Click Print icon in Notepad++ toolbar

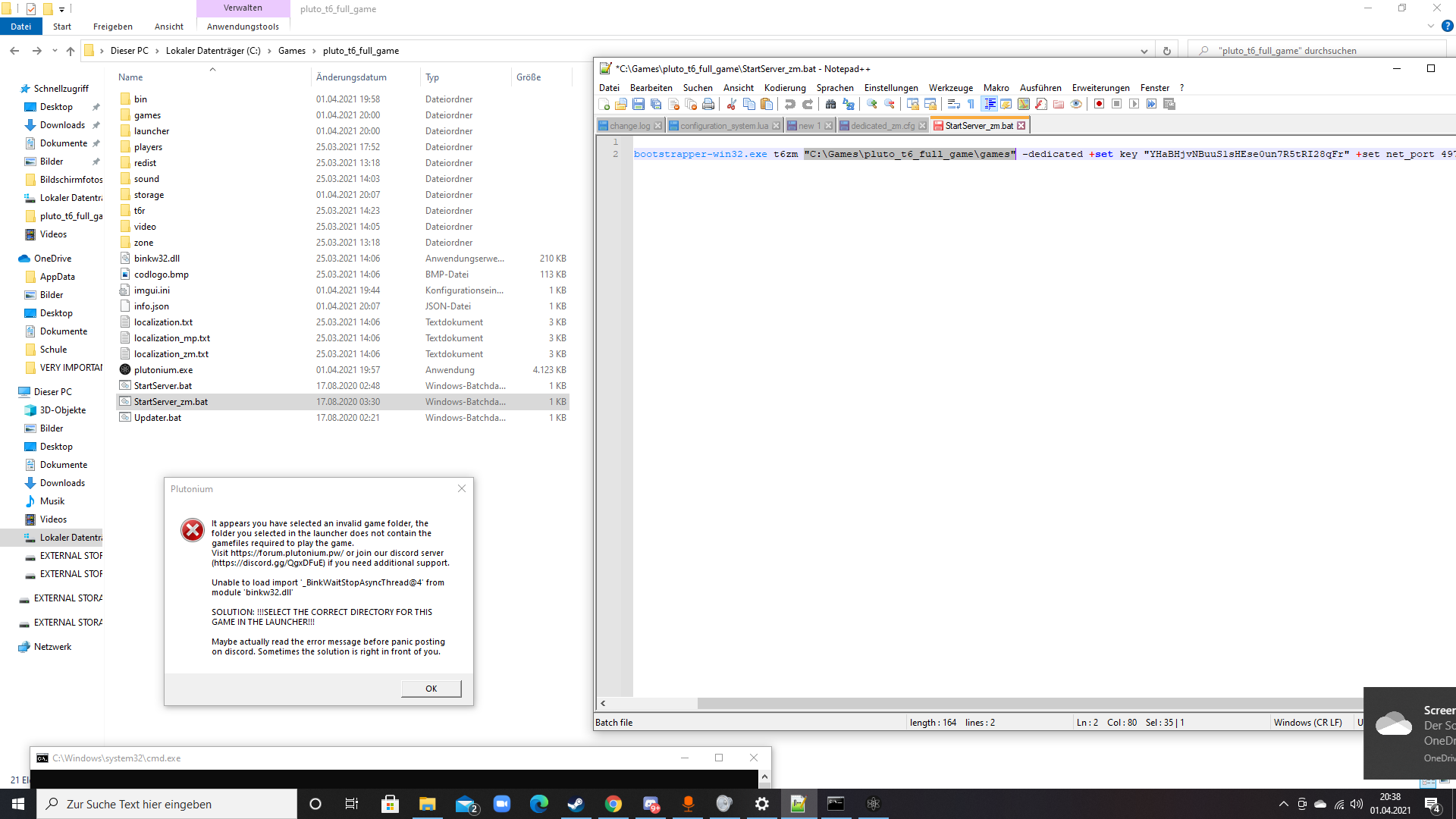708,104
